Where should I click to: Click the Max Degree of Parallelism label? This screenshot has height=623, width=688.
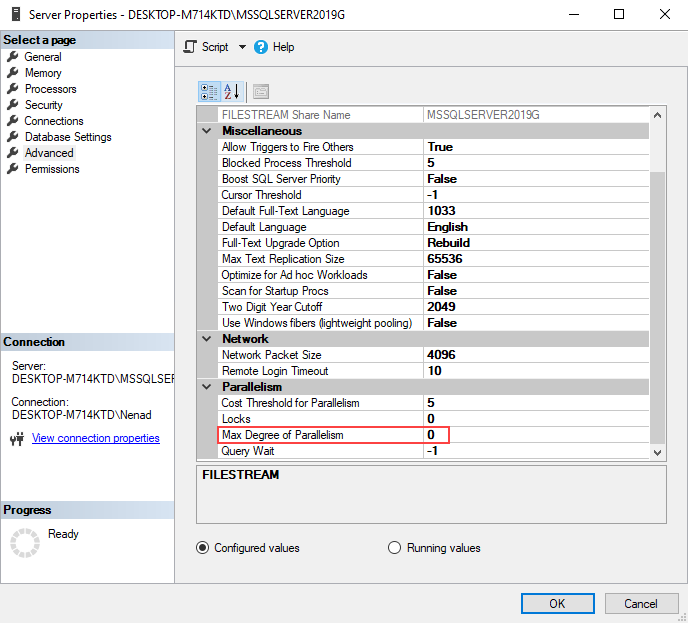point(283,435)
